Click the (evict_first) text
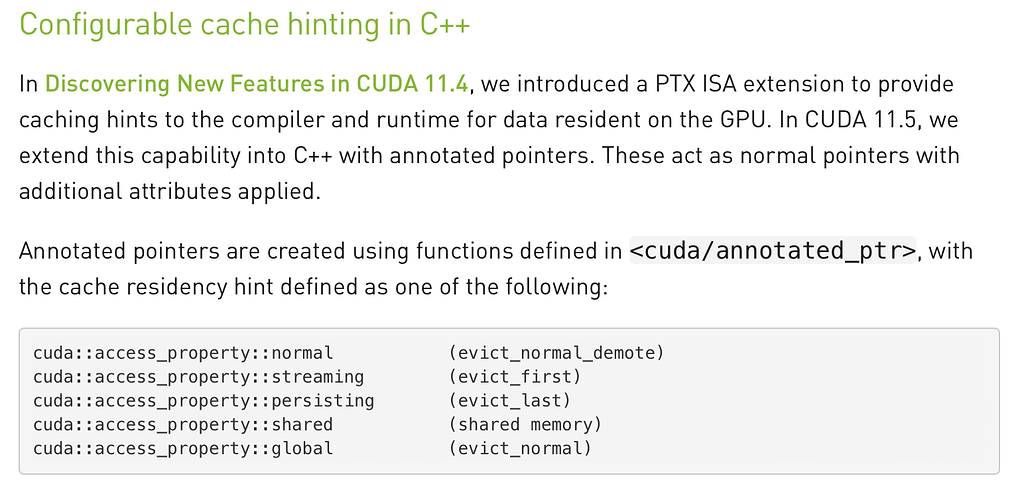1024x492 pixels. (514, 377)
